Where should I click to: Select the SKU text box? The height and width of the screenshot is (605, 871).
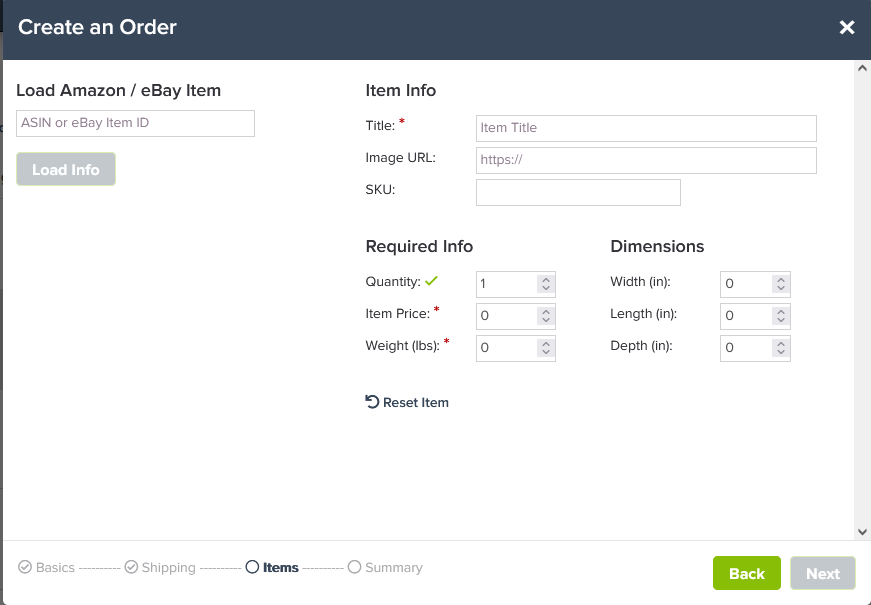(578, 192)
